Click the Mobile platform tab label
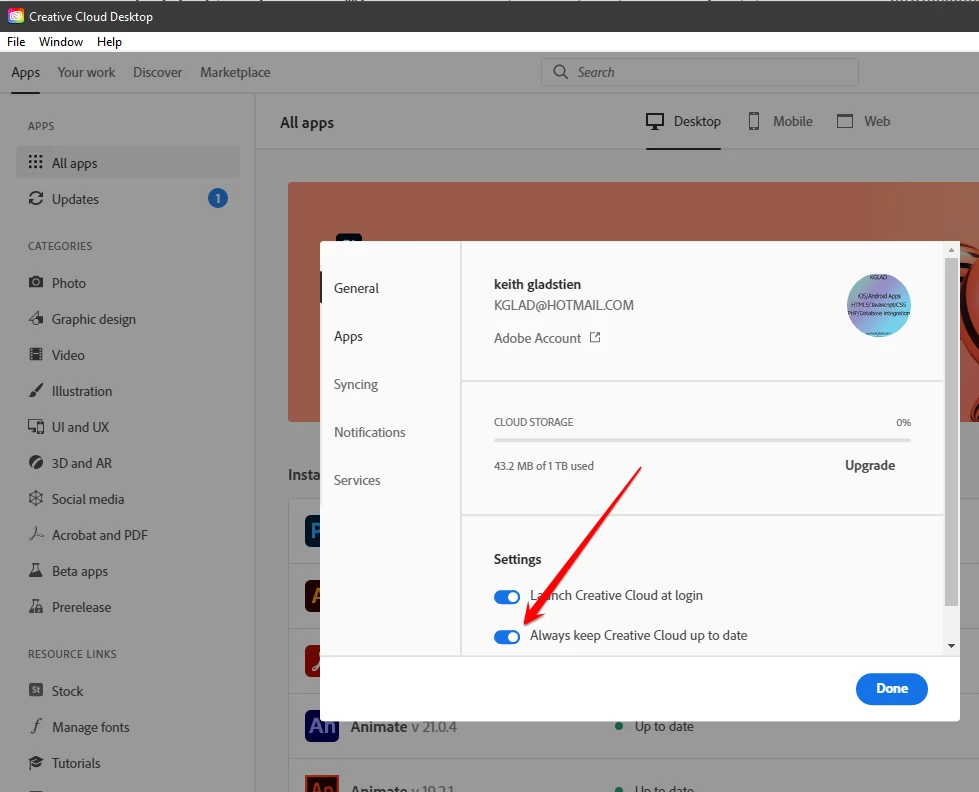Viewport: 979px width, 792px height. coord(792,121)
